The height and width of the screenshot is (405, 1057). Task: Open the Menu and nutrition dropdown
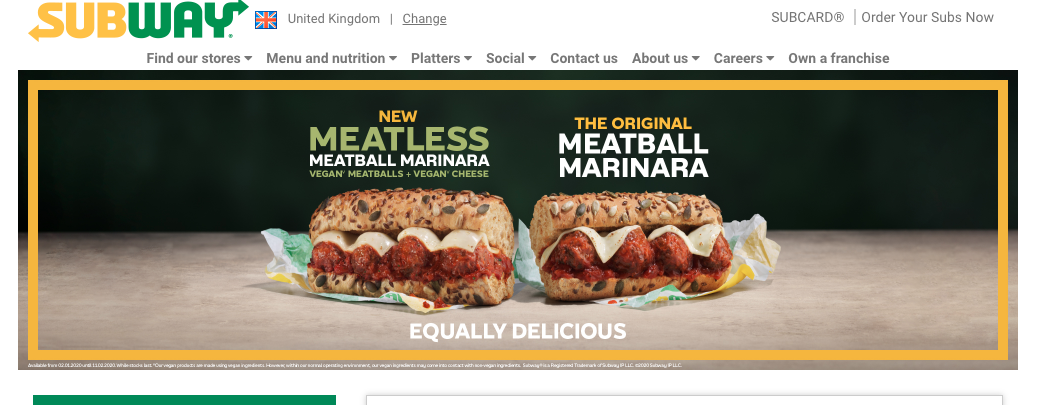331,59
